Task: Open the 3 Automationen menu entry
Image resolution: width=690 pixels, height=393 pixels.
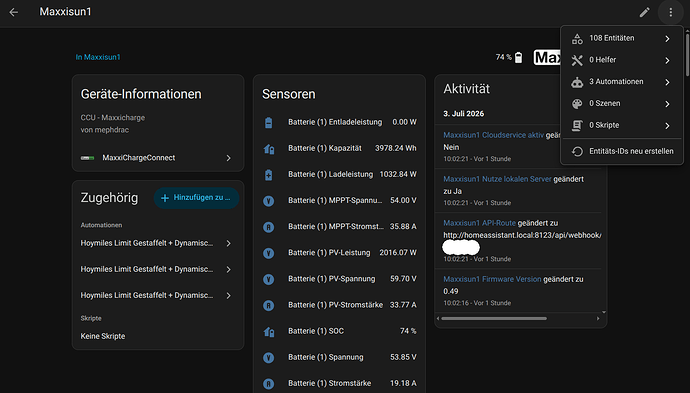Action: 622,82
